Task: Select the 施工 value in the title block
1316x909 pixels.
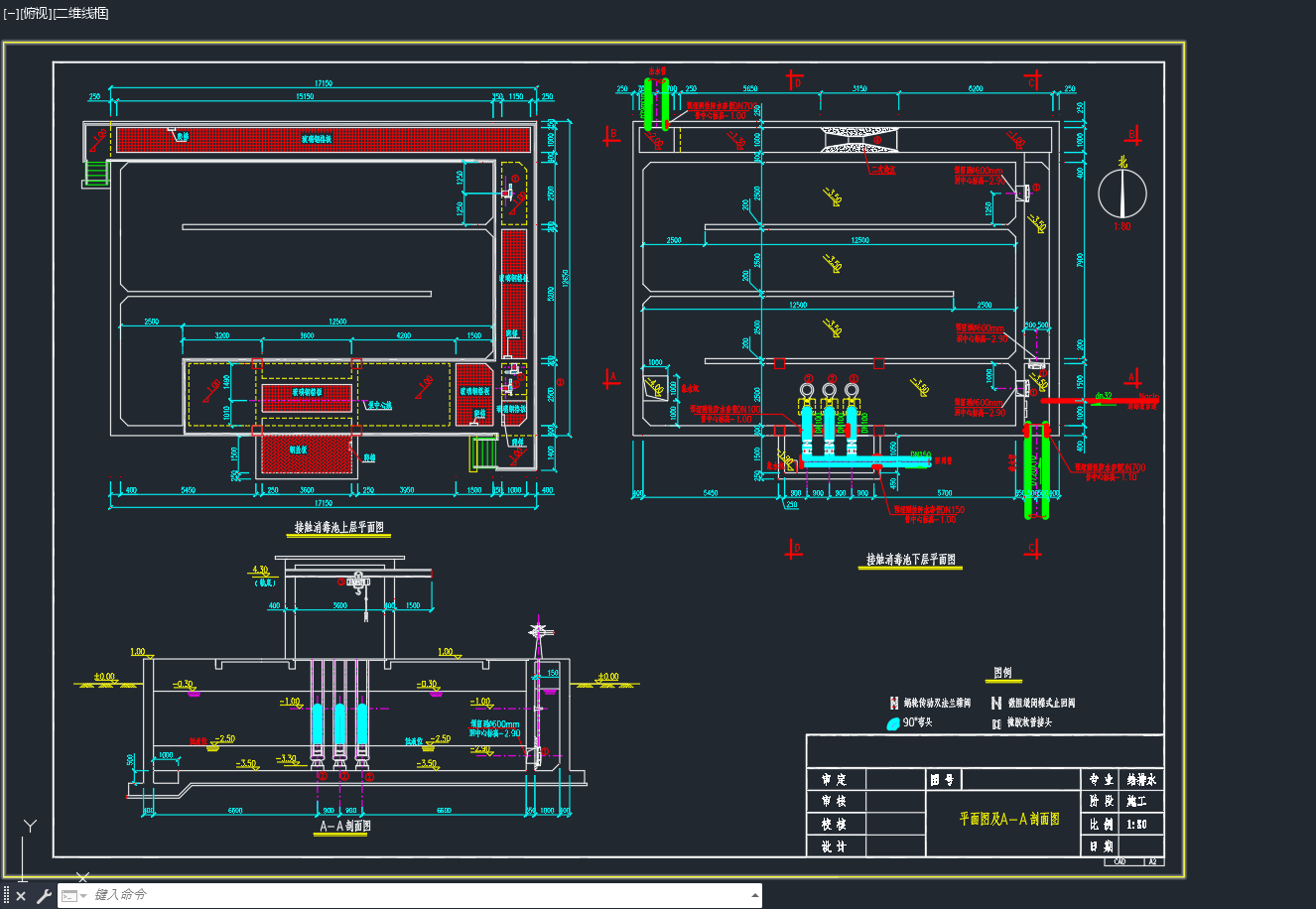Action: [1137, 802]
